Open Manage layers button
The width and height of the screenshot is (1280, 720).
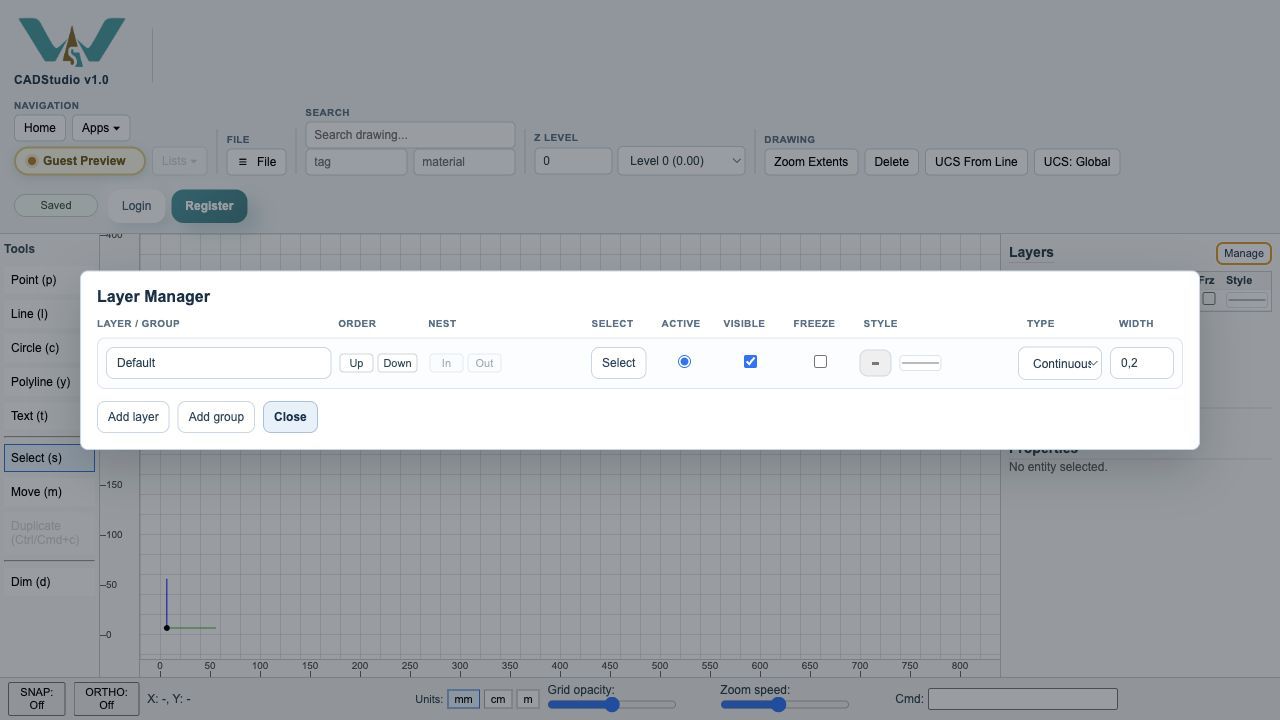tap(1244, 253)
